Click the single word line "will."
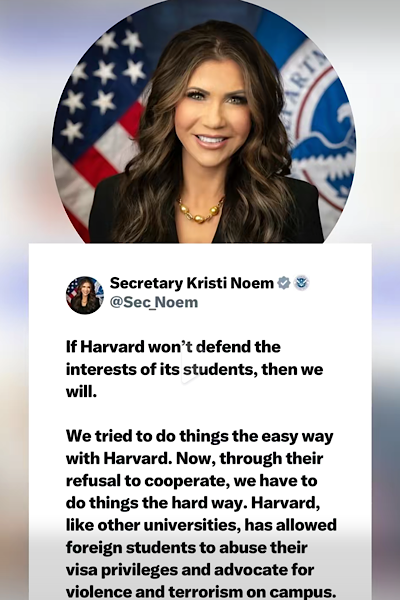Viewport: 400px width, 600px height. click(x=82, y=391)
